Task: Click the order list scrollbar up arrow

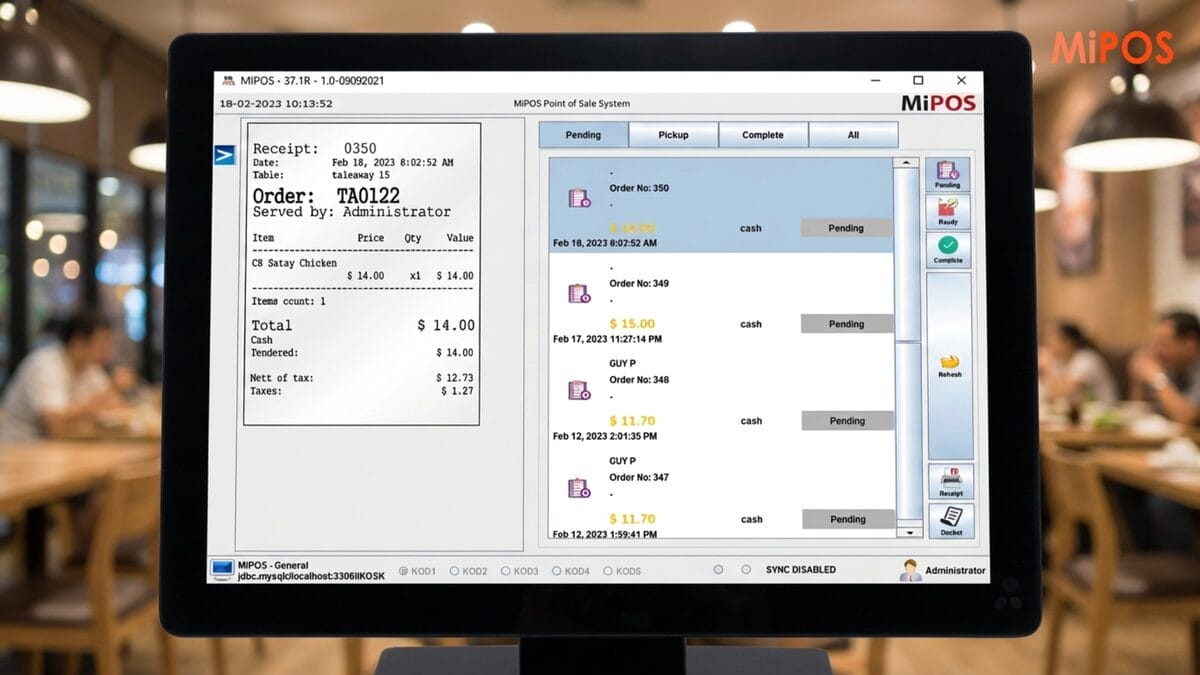Action: pyautogui.click(x=906, y=162)
